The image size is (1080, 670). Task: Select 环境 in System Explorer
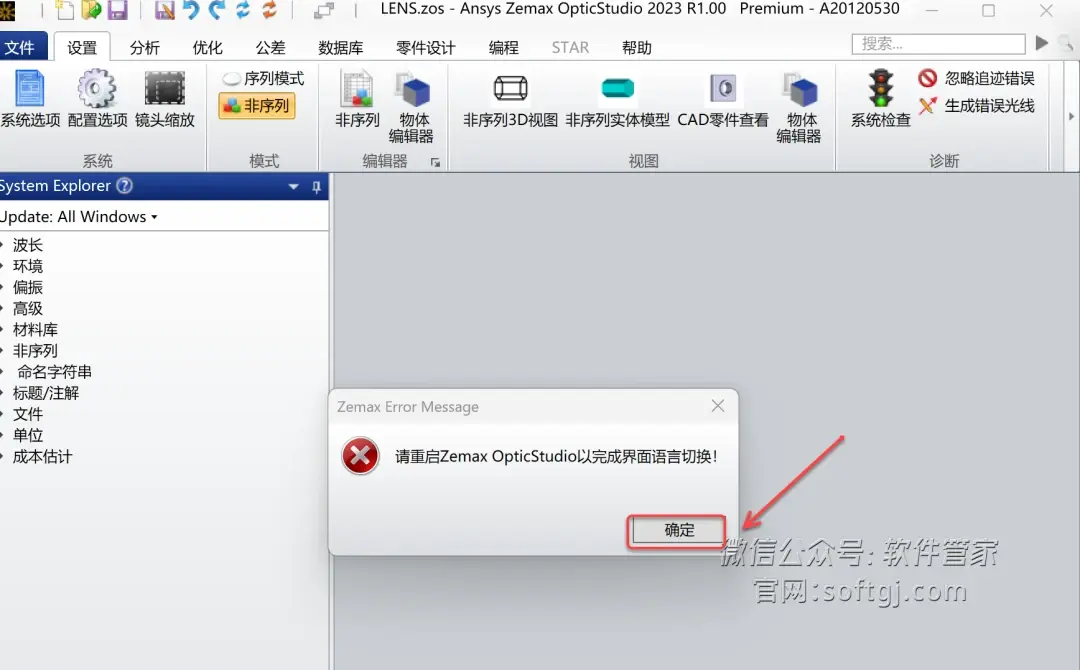[28, 266]
